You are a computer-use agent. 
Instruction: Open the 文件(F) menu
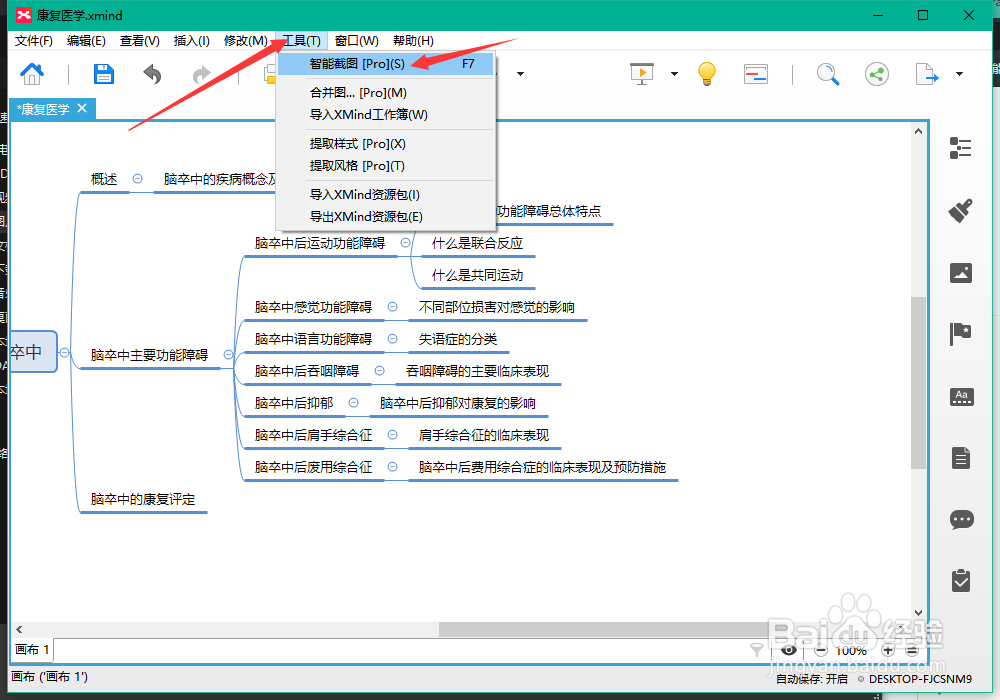(x=34, y=41)
